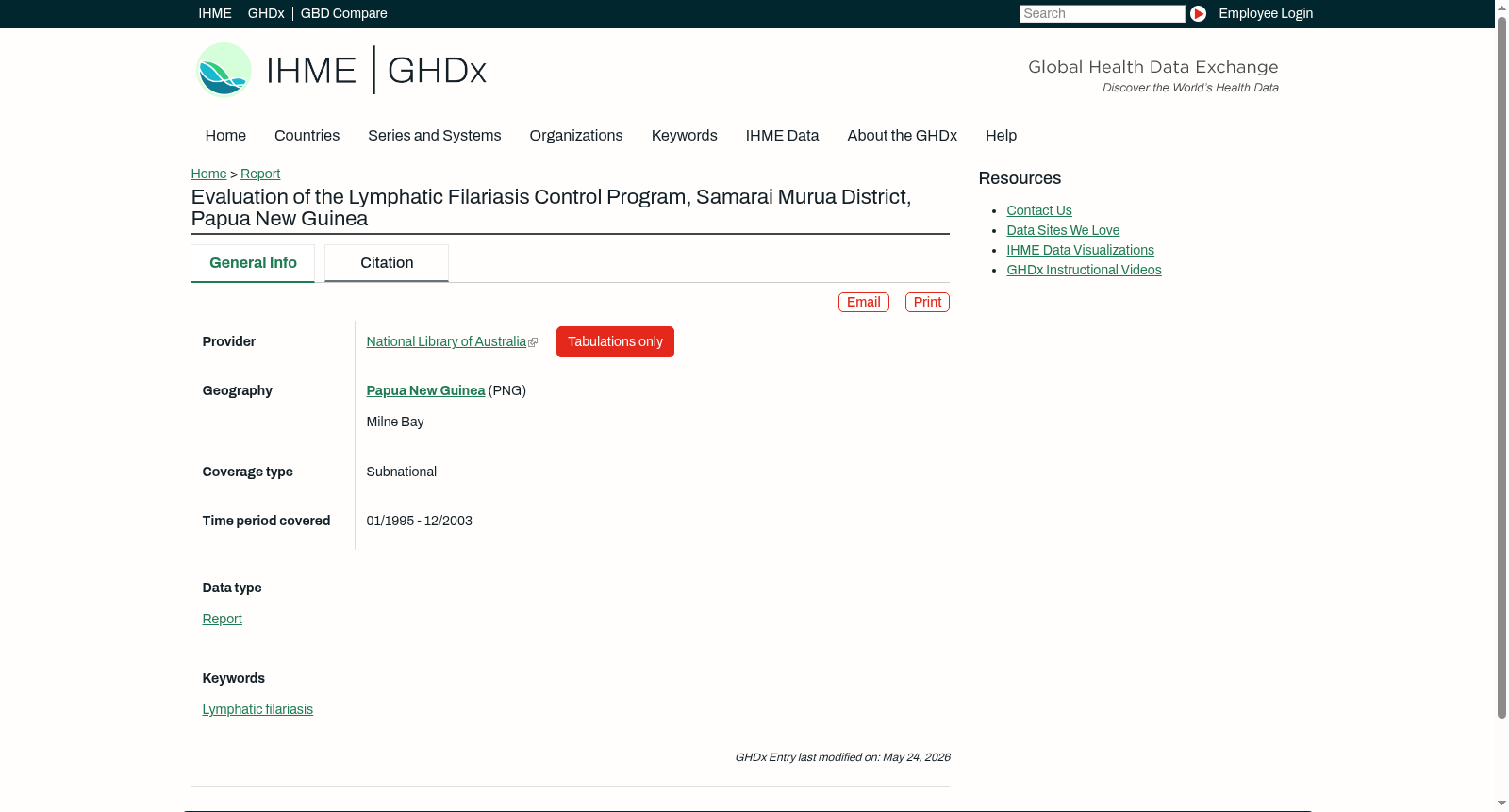
Task: Open the Report data type link
Action: (x=222, y=619)
